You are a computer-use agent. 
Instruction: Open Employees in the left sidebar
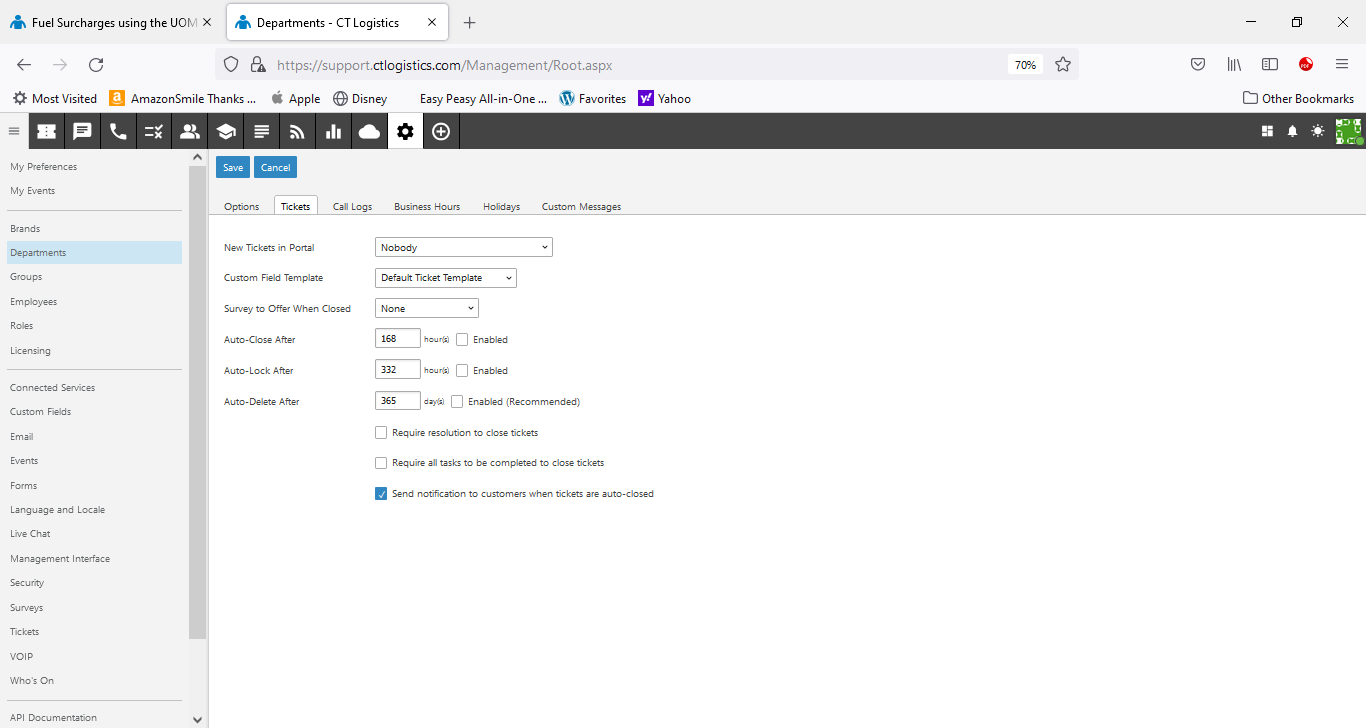34,302
